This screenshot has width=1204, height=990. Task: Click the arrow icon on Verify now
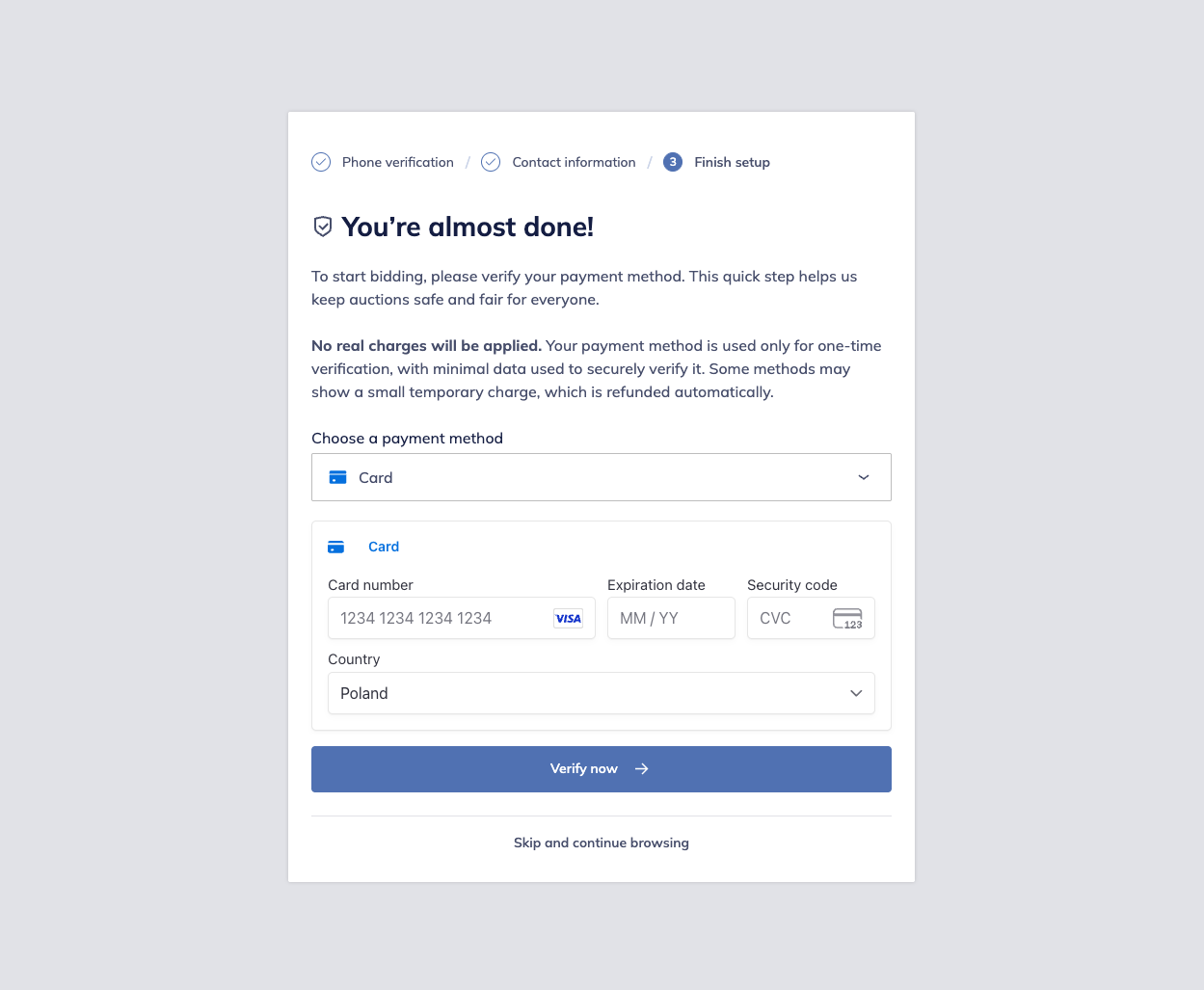click(x=642, y=769)
